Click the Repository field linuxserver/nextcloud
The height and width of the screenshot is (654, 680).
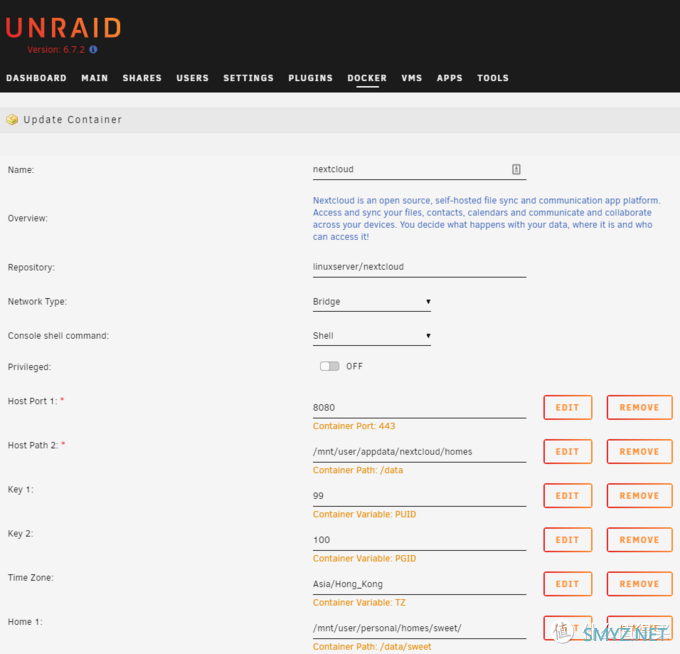pyautogui.click(x=419, y=267)
